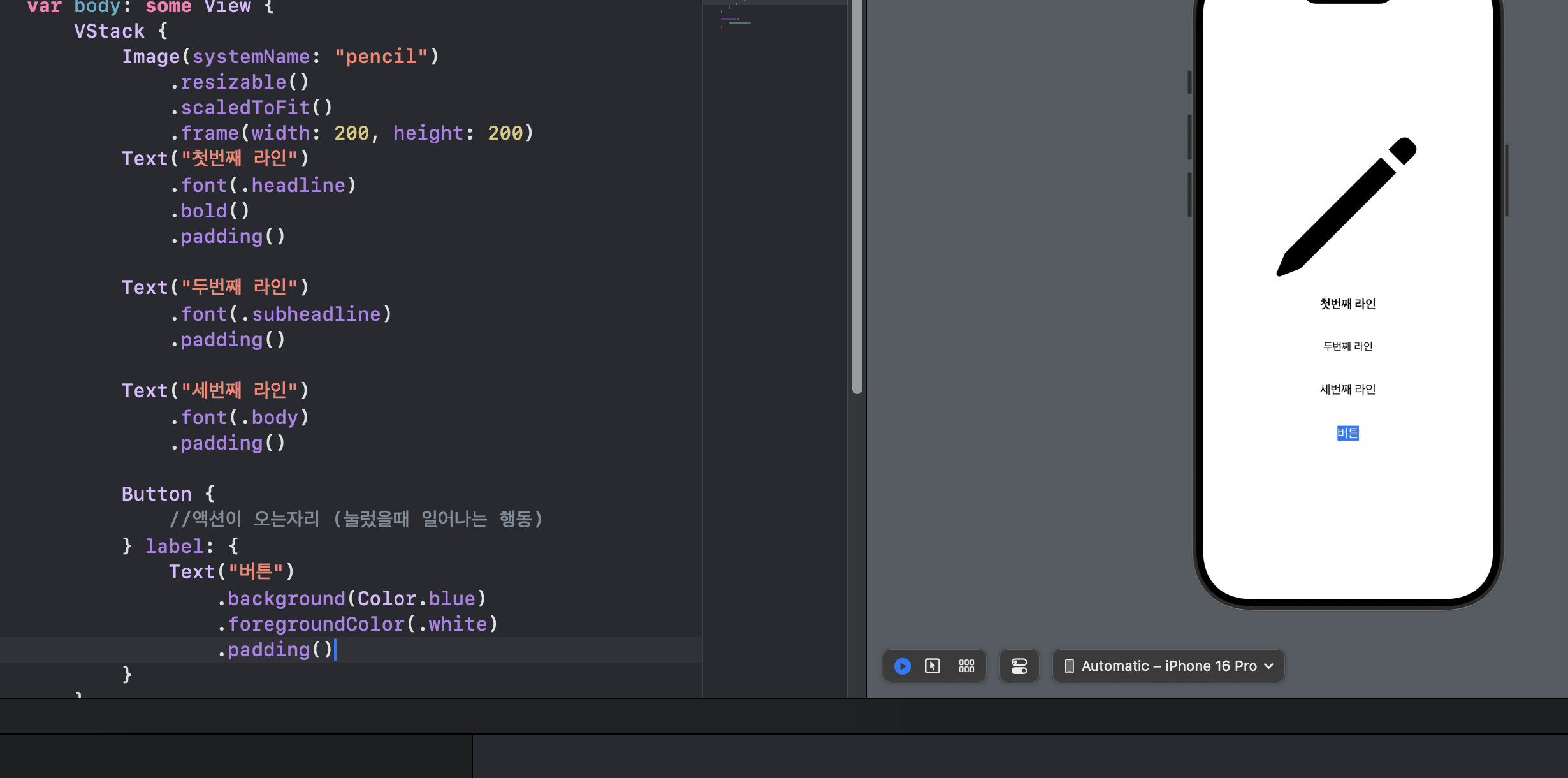Select 첫번째 라인 headline text in preview
The image size is (1568, 778).
[1347, 304]
